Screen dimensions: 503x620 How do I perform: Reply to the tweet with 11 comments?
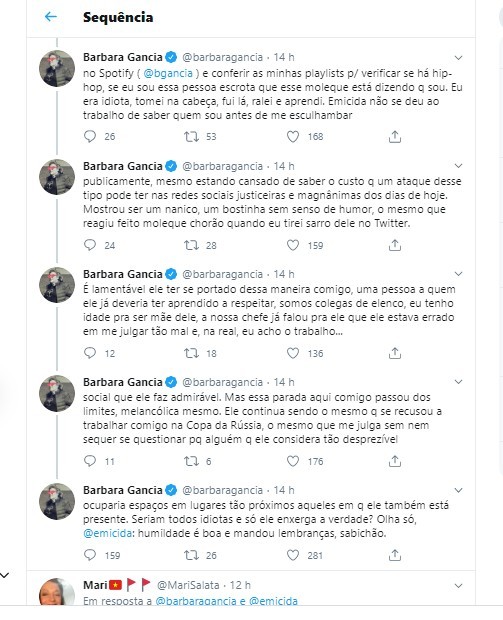(x=90, y=461)
